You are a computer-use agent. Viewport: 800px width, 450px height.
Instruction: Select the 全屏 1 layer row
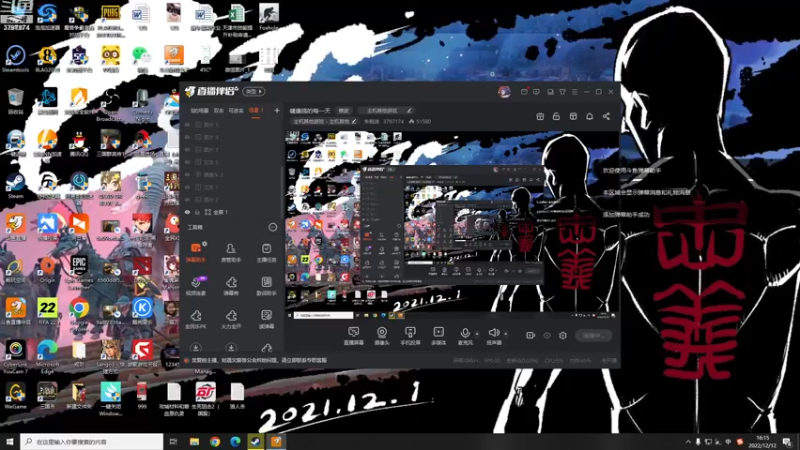tap(231, 212)
